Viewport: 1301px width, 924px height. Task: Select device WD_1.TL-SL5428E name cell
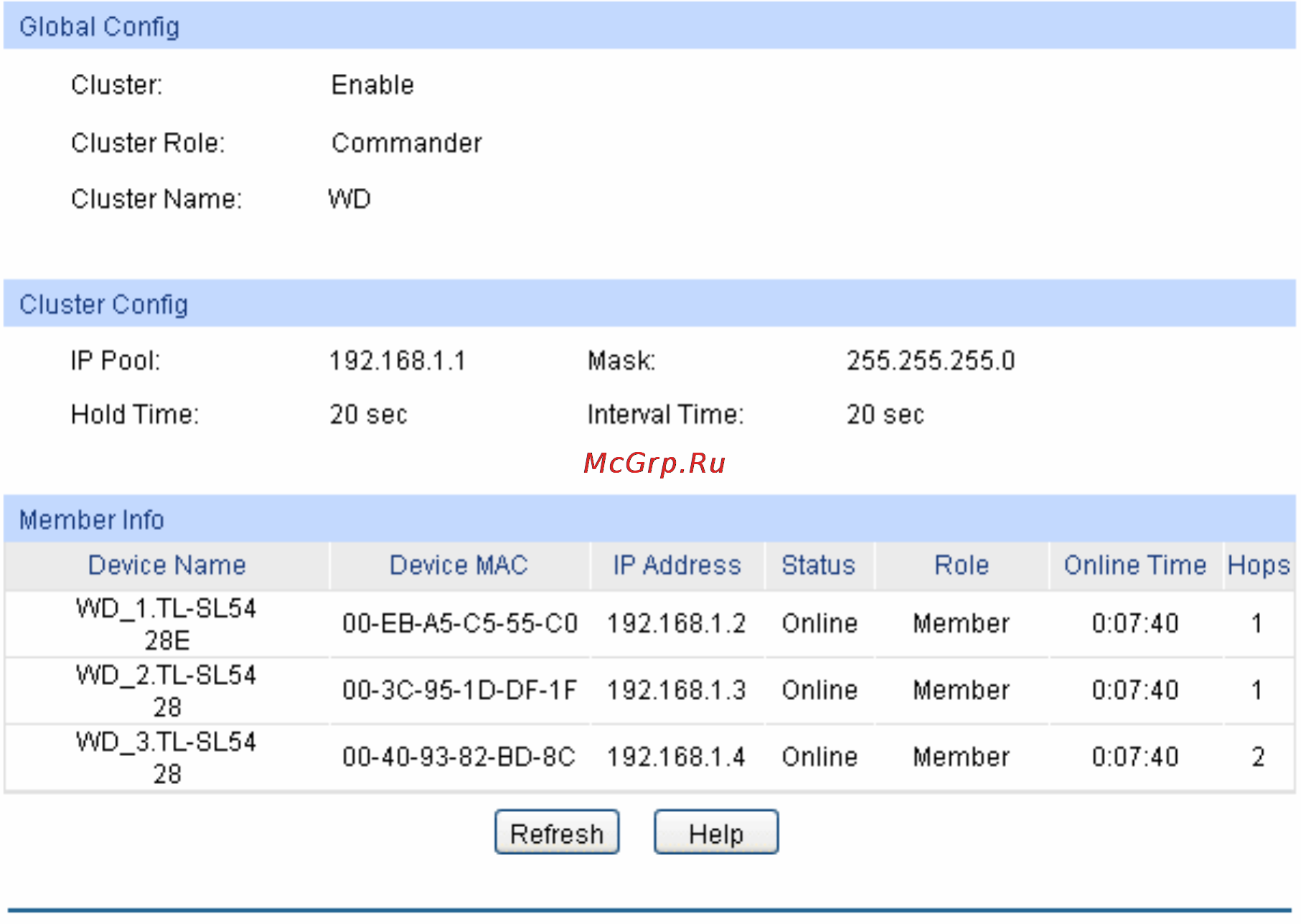(166, 624)
